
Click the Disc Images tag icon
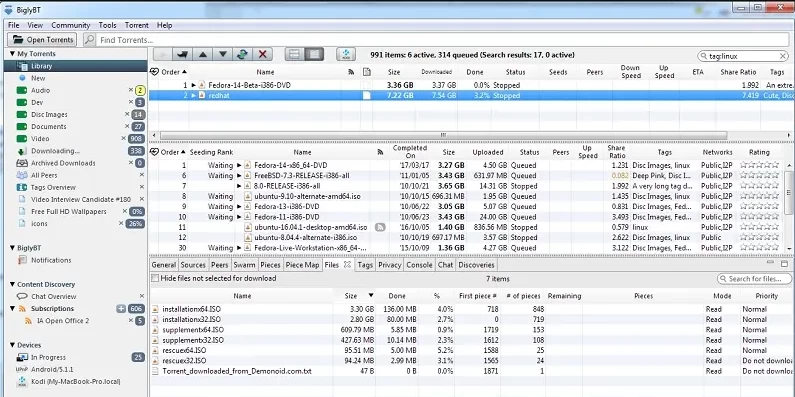[x=21, y=115]
